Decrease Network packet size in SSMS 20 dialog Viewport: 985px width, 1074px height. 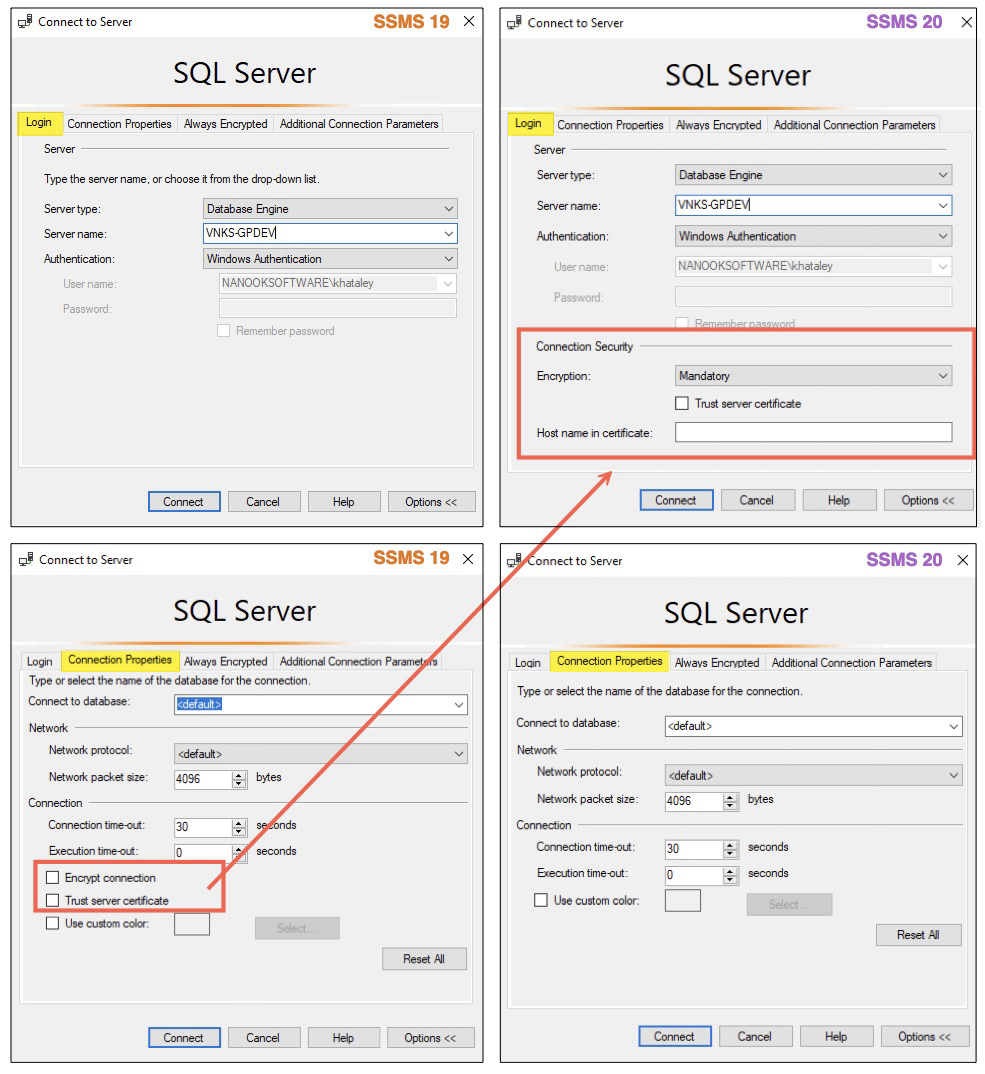point(730,806)
